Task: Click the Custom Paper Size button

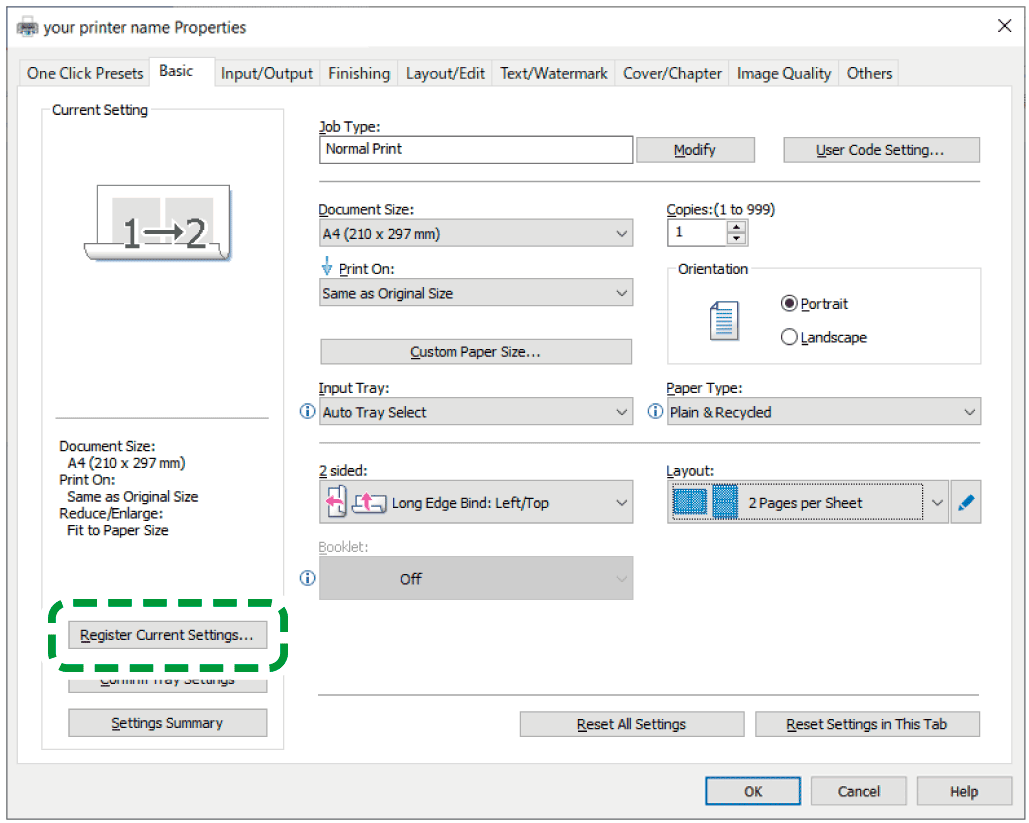Action: click(475, 352)
